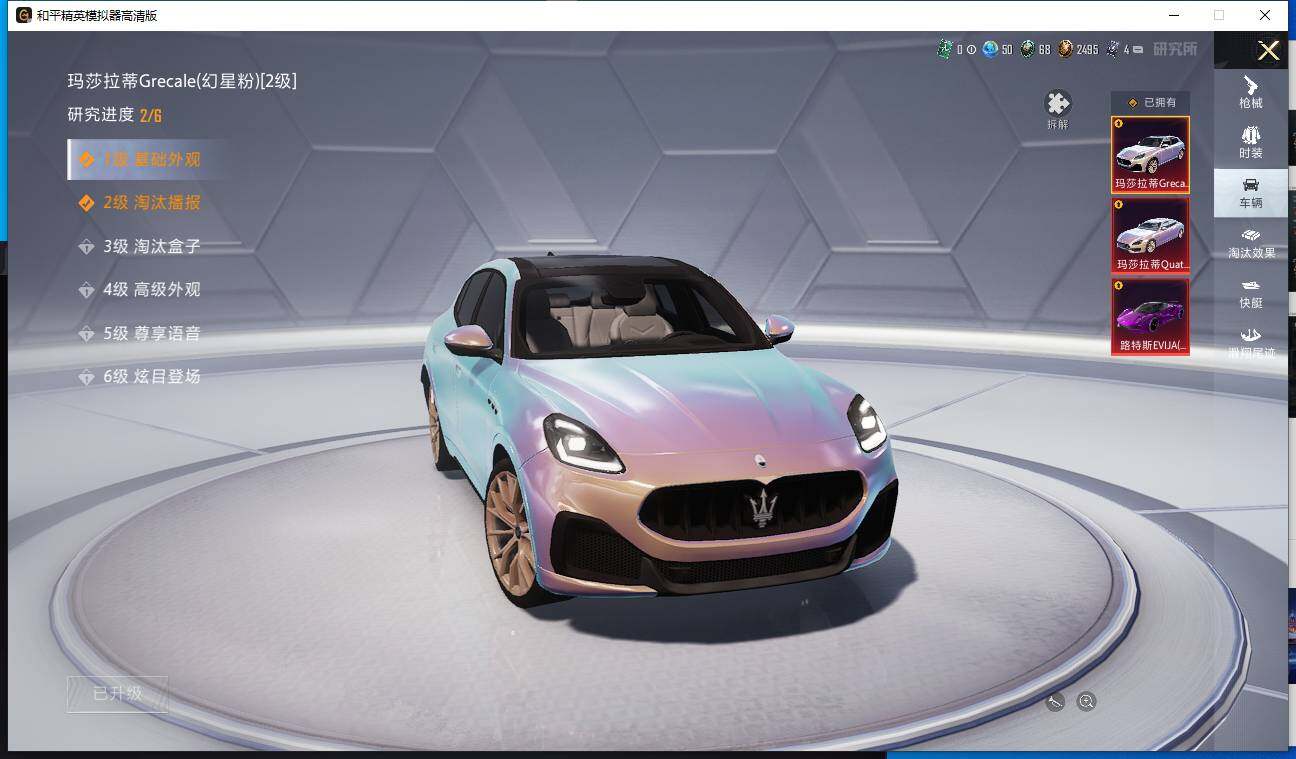Click the magnifier zoom icon
The width and height of the screenshot is (1296, 759).
(1087, 702)
